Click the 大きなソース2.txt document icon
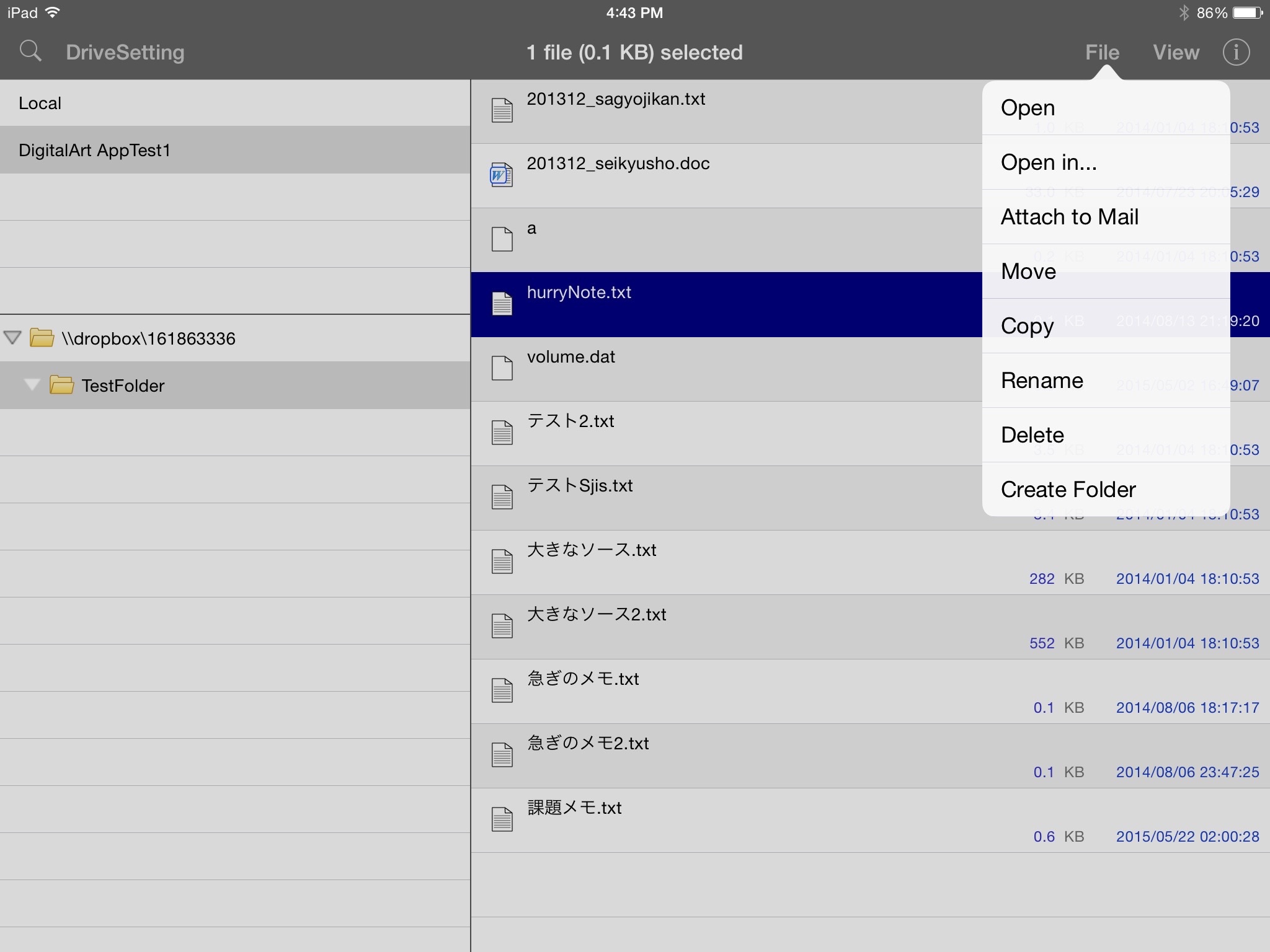 pos(502,626)
